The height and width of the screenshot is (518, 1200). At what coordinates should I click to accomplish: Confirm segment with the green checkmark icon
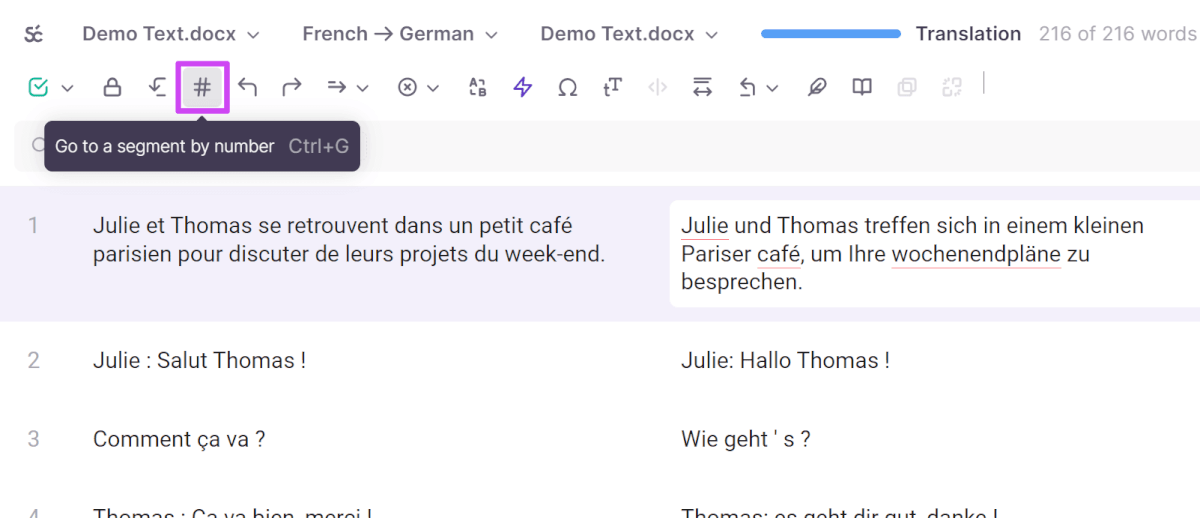(38, 88)
